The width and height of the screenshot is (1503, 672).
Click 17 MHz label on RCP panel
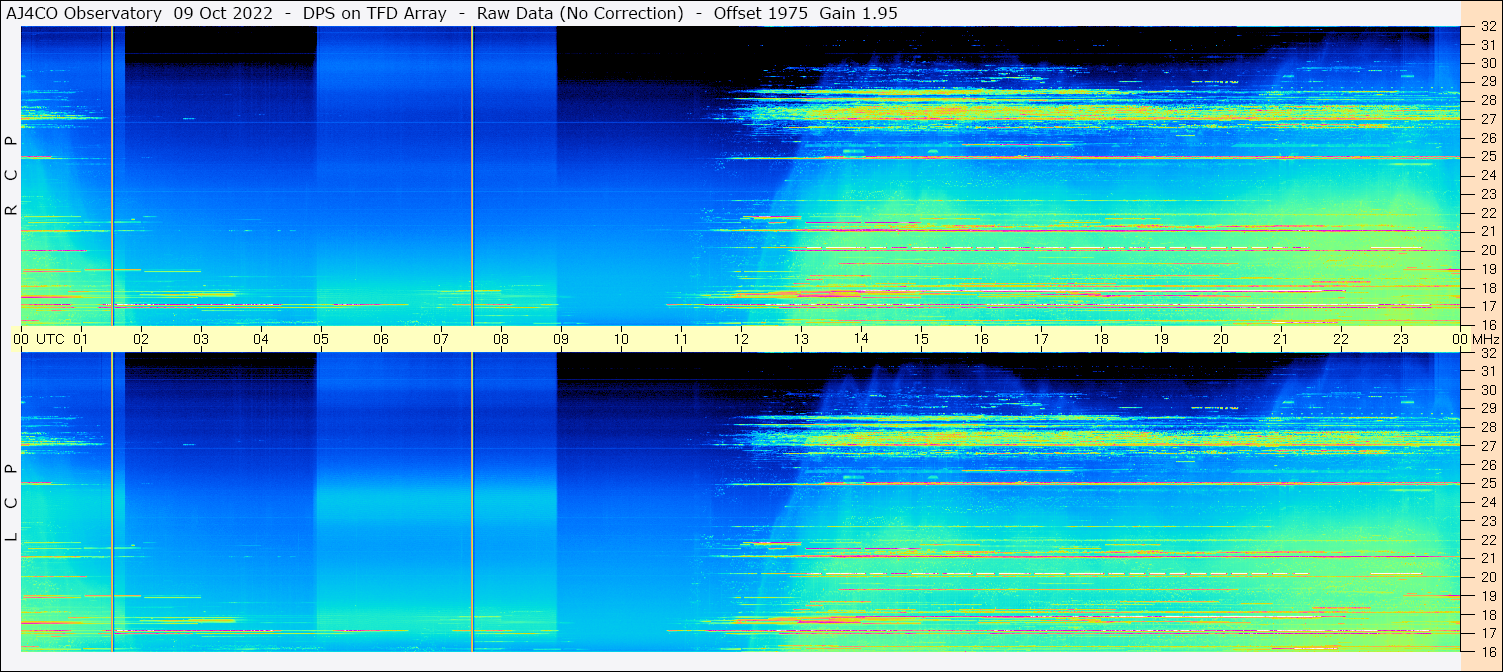tap(1488, 306)
